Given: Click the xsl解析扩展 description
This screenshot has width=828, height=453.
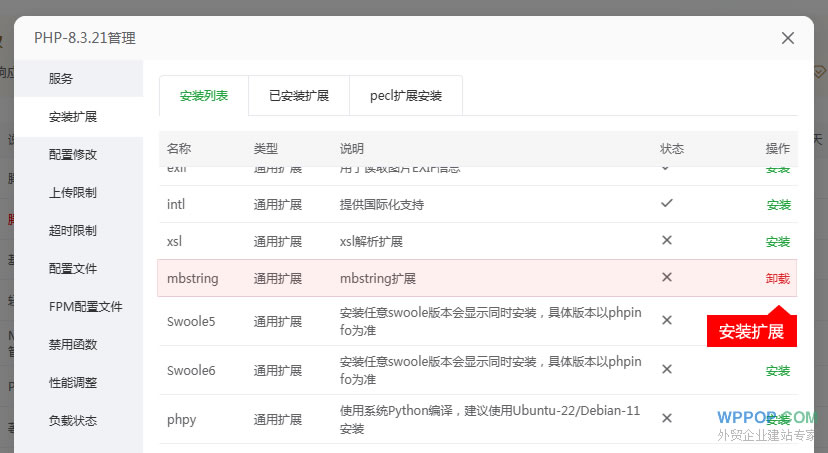Looking at the screenshot, I should [x=371, y=242].
